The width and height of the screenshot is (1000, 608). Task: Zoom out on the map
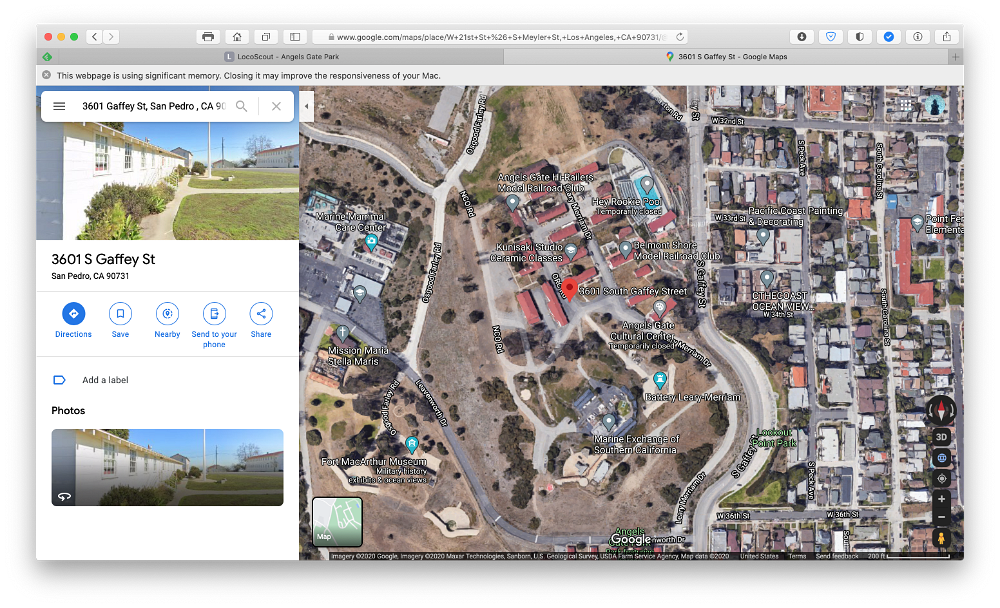point(941,517)
